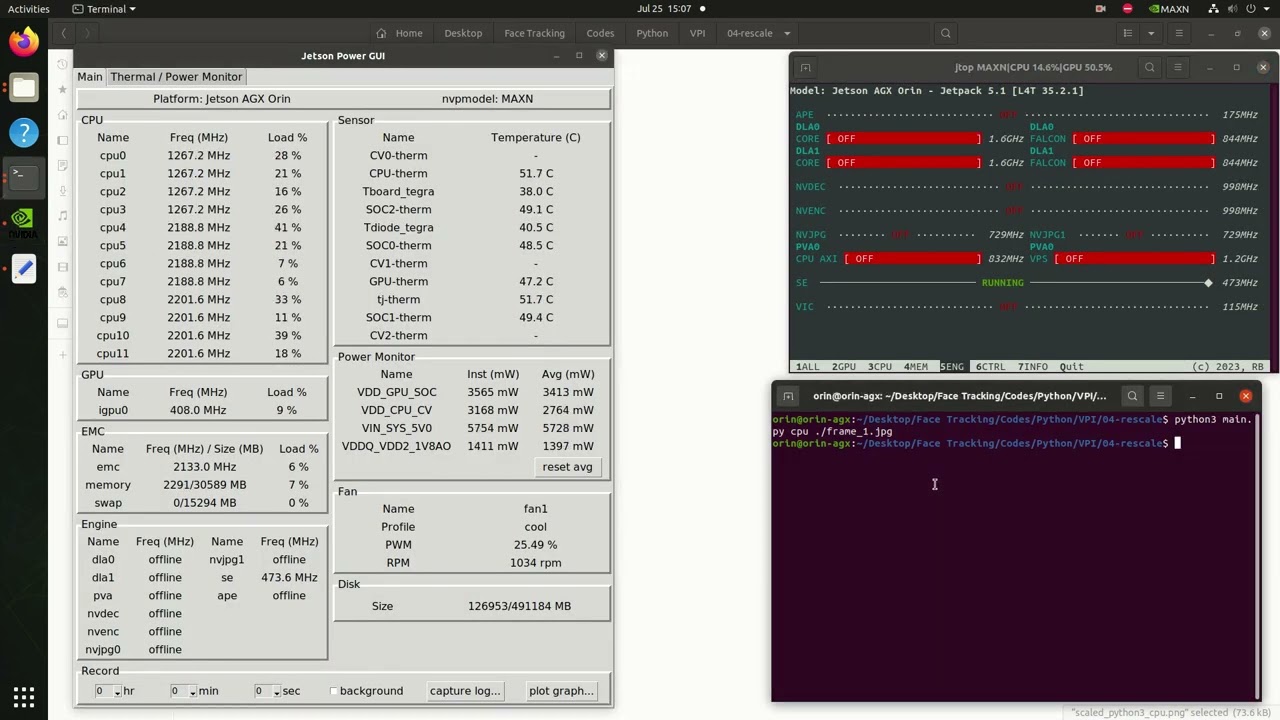Image resolution: width=1280 pixels, height=720 pixels.
Task: Select 4MEM page in jtop
Action: [x=916, y=367]
